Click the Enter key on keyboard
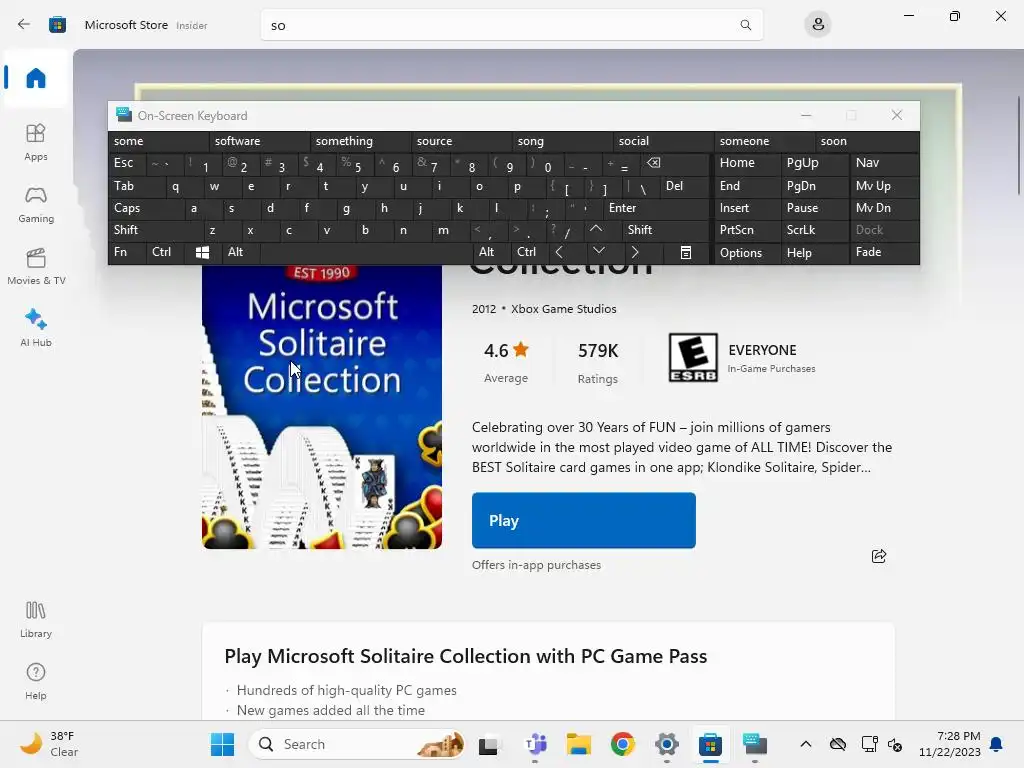Viewport: 1024px width, 768px height. click(656, 208)
